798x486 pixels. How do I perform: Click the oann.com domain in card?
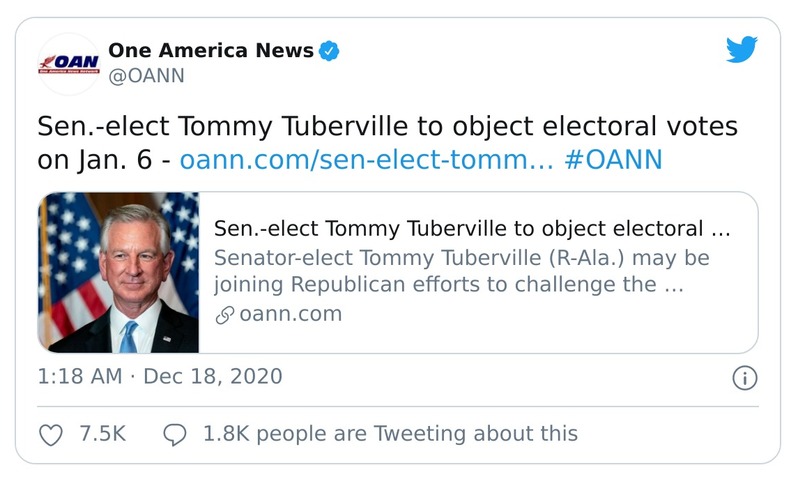pyautogui.click(x=290, y=314)
